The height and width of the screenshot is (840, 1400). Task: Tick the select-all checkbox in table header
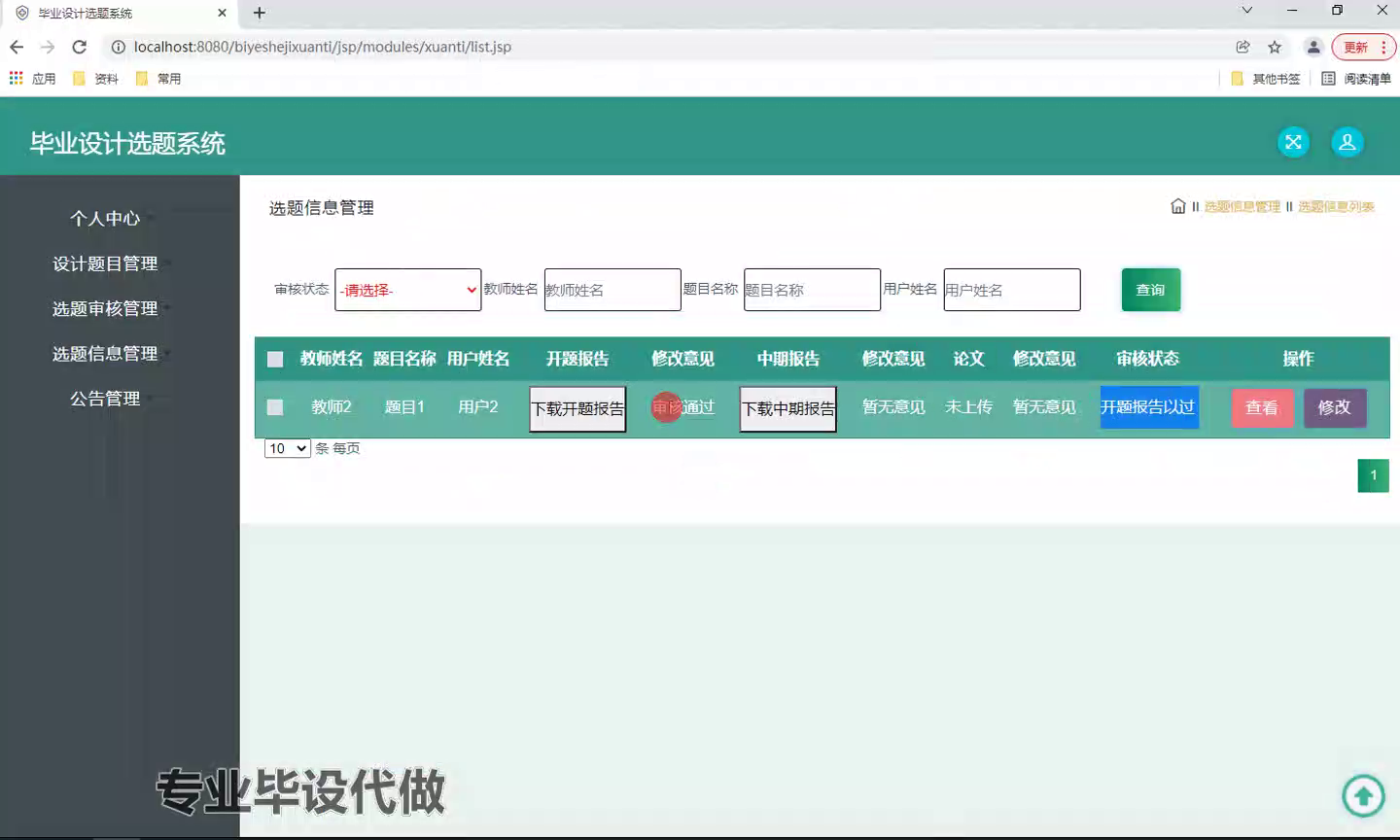275,360
